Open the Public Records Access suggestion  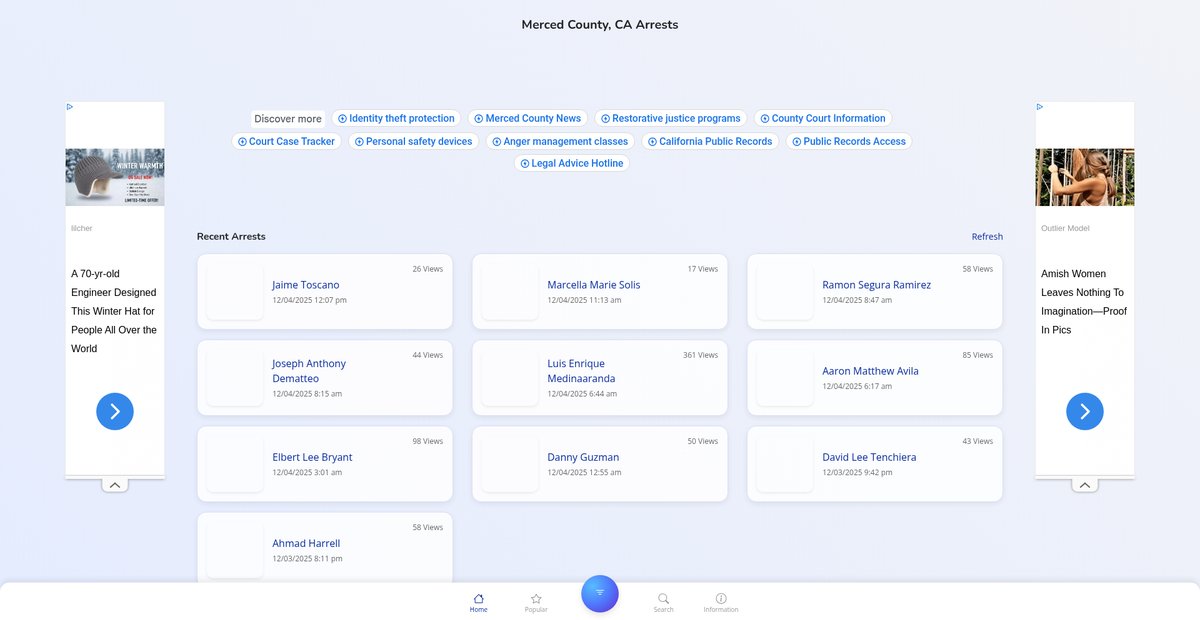click(x=849, y=141)
